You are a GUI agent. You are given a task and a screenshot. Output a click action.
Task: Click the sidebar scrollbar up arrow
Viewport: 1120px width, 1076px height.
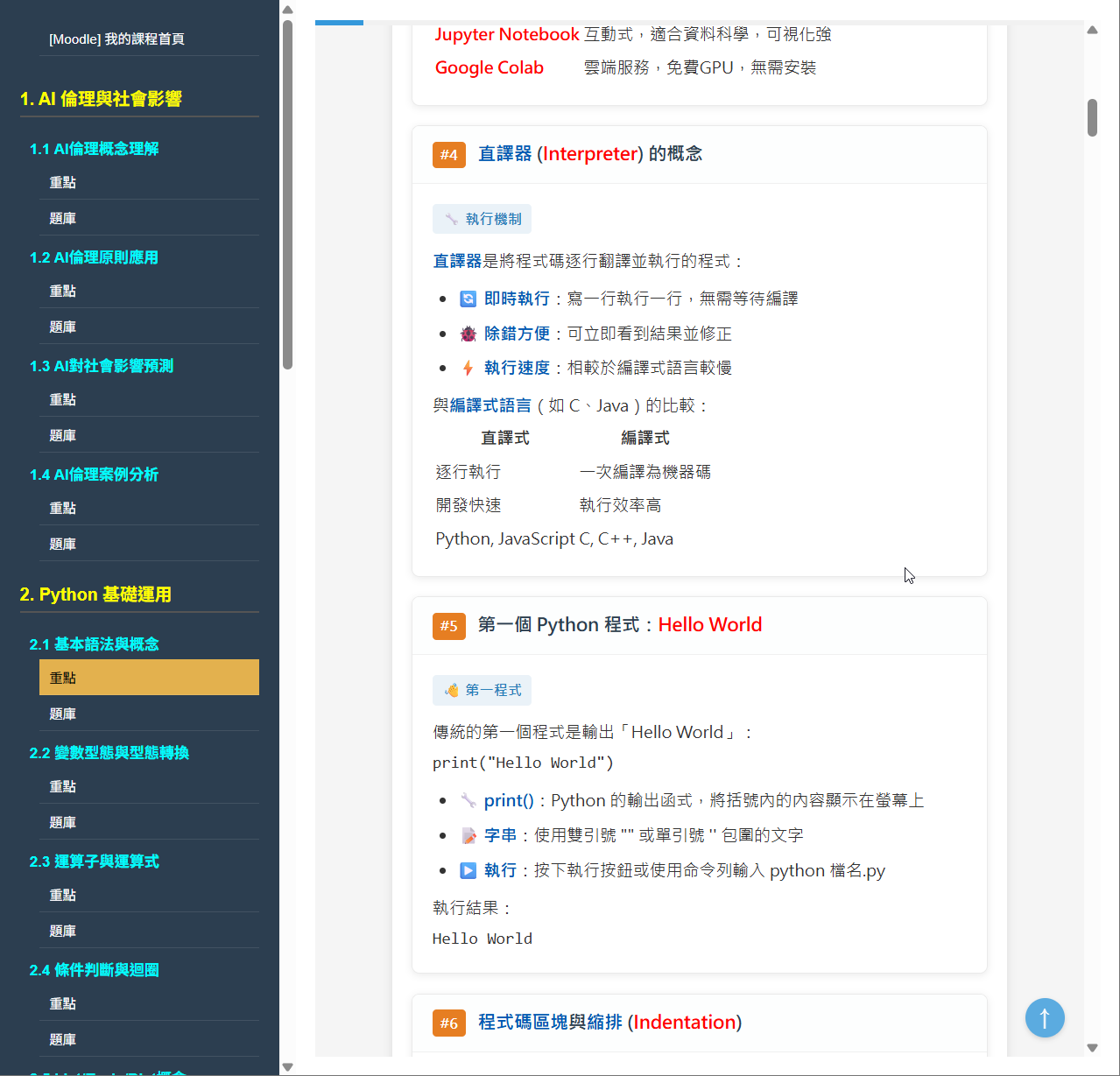pyautogui.click(x=287, y=10)
